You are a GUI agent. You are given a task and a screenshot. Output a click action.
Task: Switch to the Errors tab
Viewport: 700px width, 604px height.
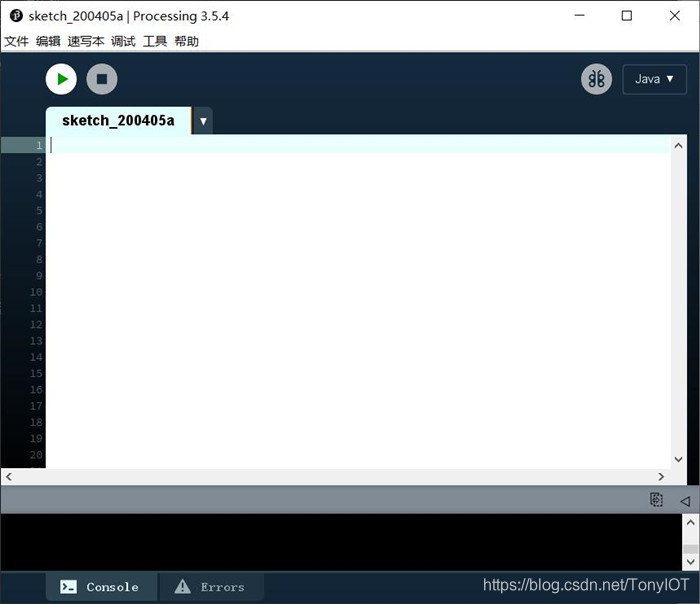point(212,587)
